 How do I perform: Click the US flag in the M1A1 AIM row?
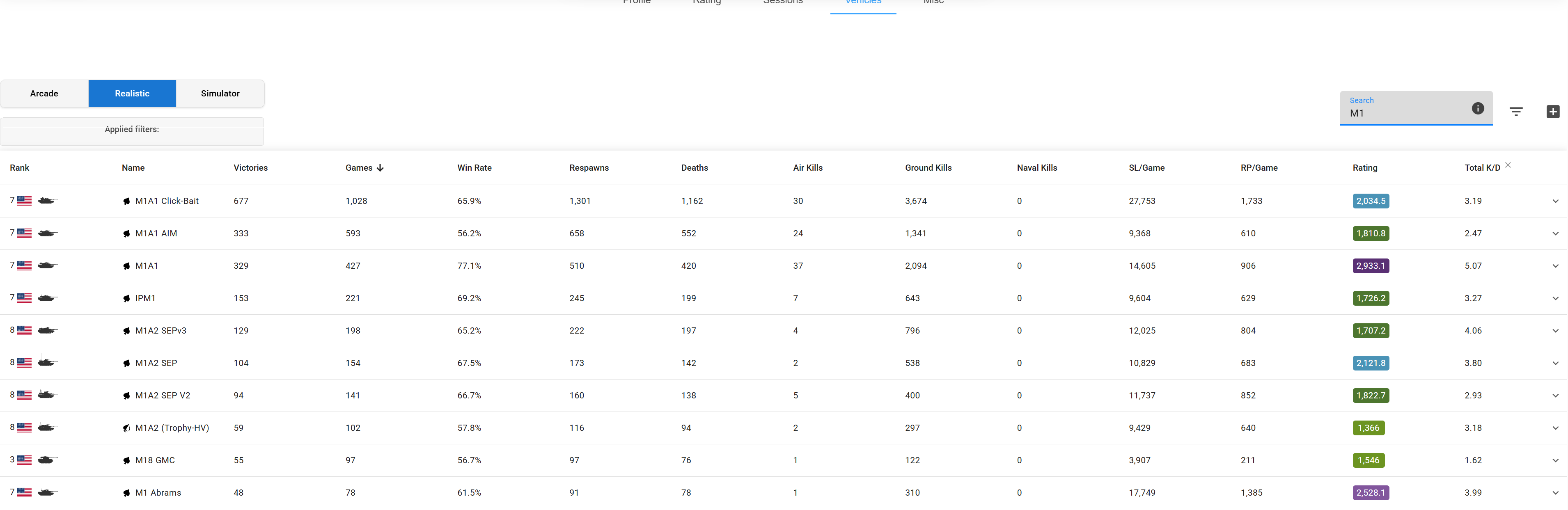(24, 233)
